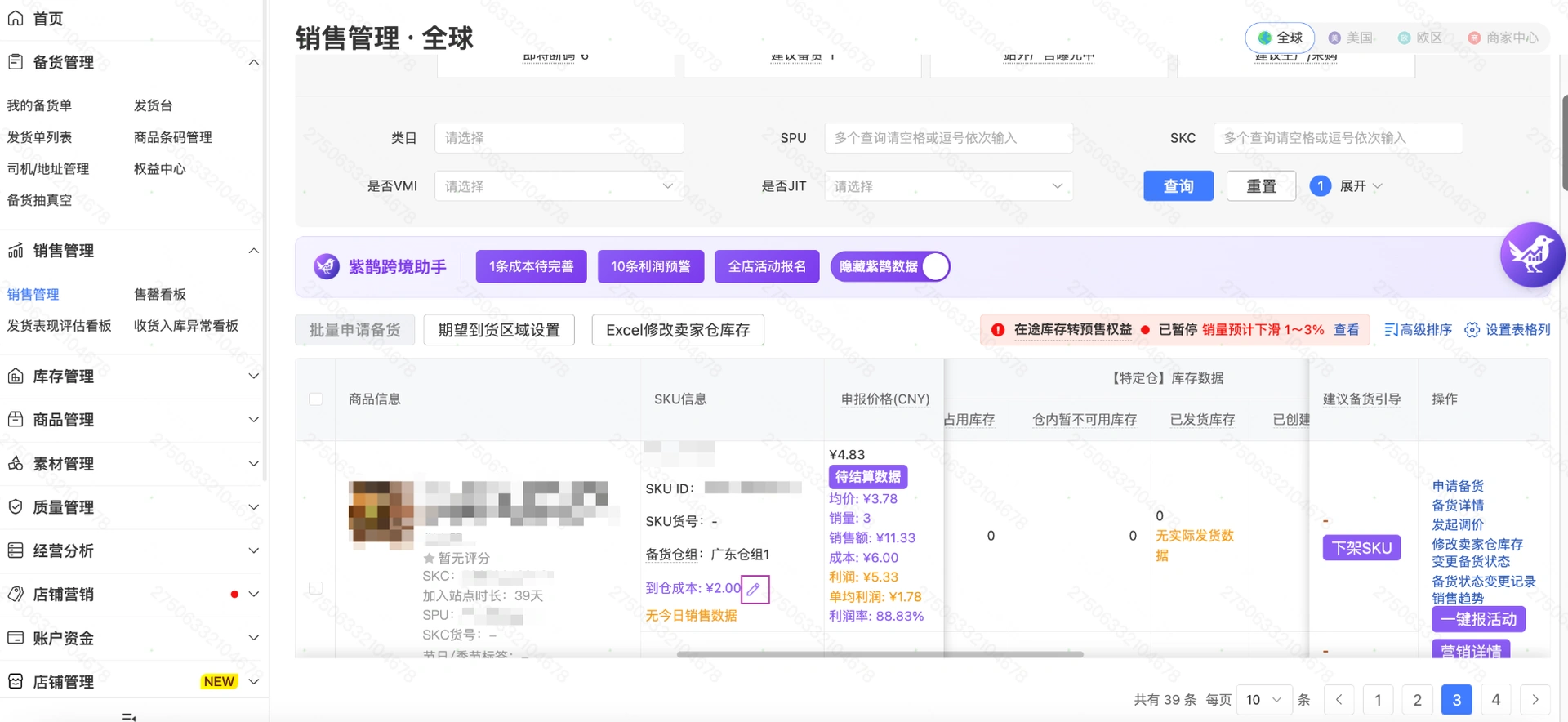Viewport: 1568px width, 722px height.
Task: Click the 店铺营销 tag icon
Action: [16, 594]
